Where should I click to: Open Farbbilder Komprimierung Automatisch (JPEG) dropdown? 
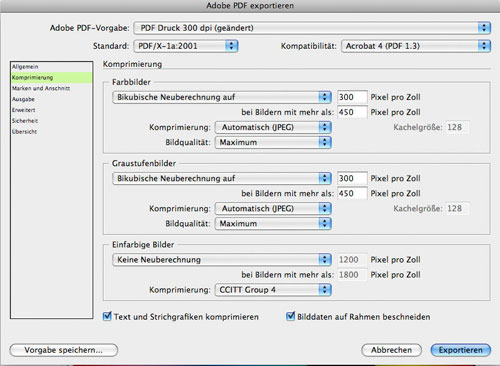click(273, 127)
